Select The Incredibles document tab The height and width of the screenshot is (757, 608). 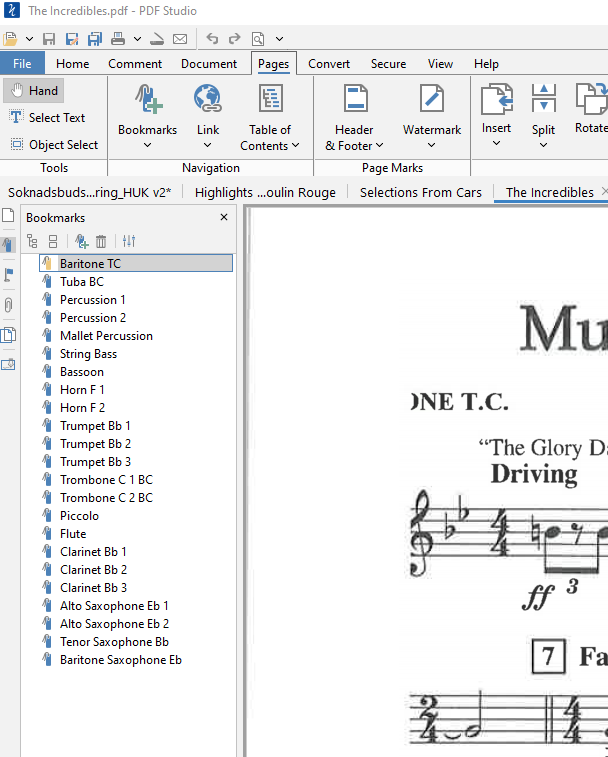point(550,192)
